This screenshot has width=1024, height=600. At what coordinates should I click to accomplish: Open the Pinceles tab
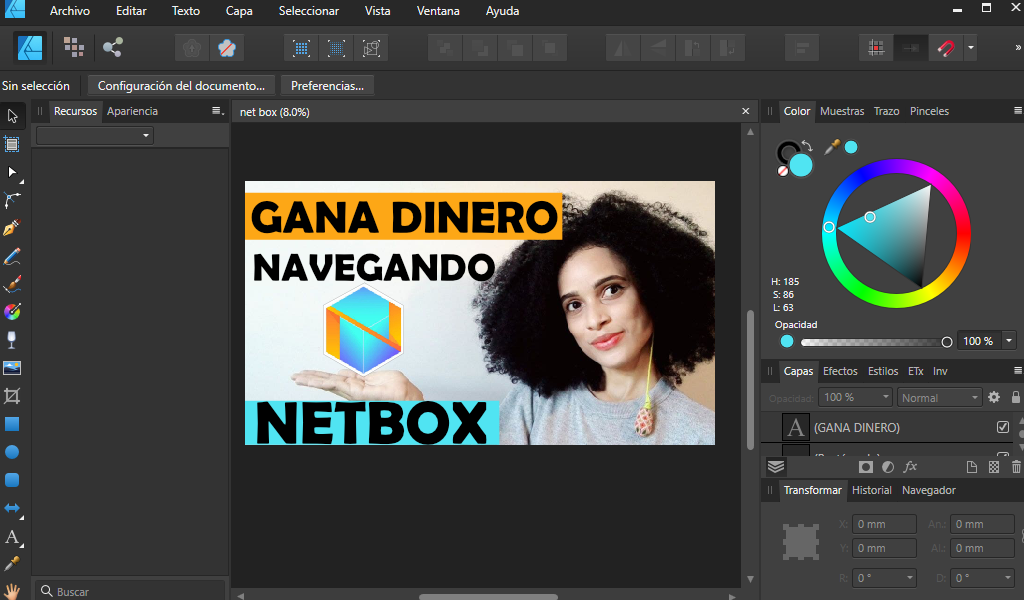pyautogui.click(x=929, y=111)
